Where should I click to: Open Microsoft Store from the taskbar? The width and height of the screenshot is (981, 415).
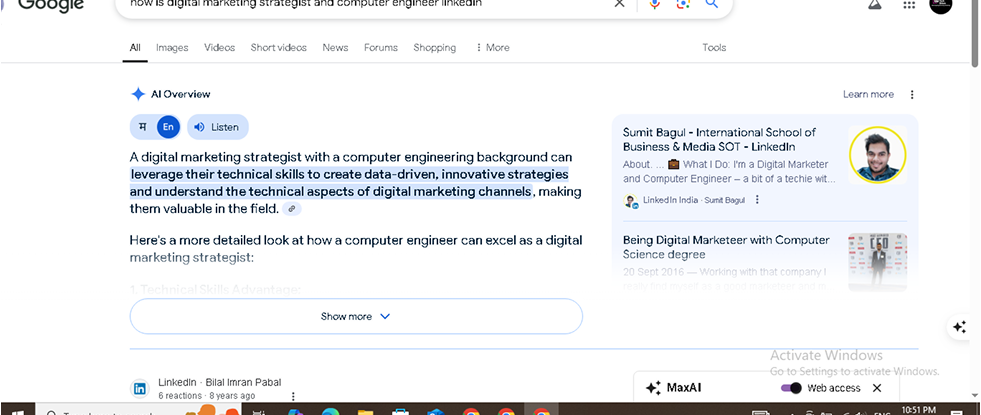[400, 411]
